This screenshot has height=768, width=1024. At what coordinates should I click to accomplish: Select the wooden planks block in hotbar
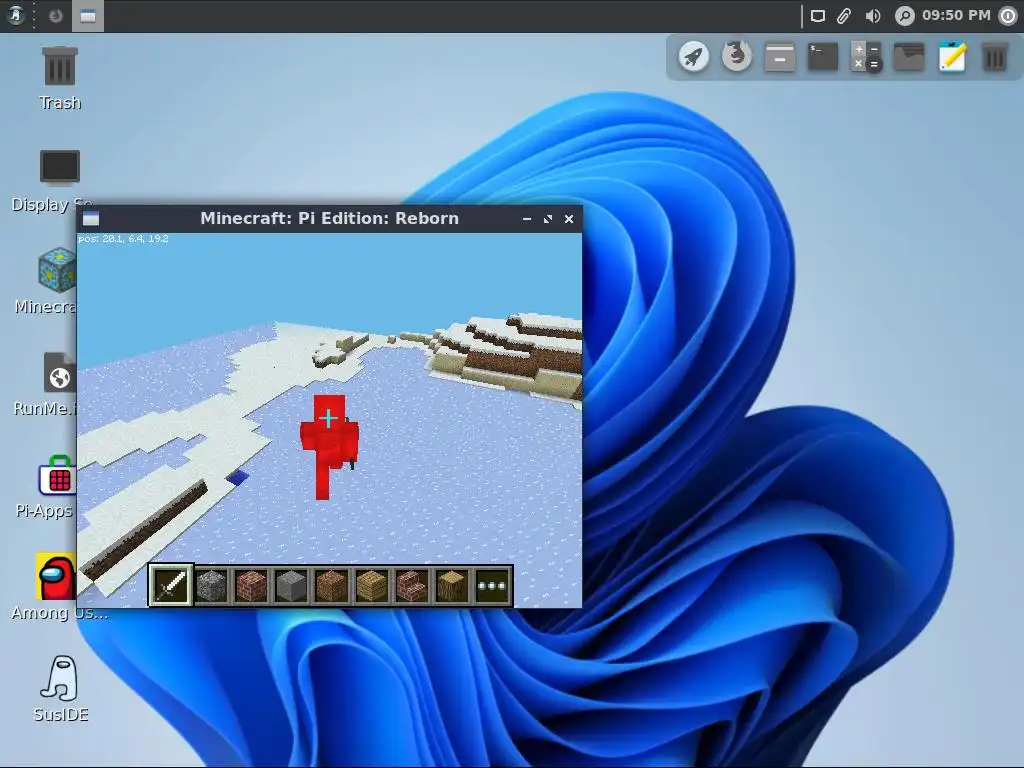[372, 585]
